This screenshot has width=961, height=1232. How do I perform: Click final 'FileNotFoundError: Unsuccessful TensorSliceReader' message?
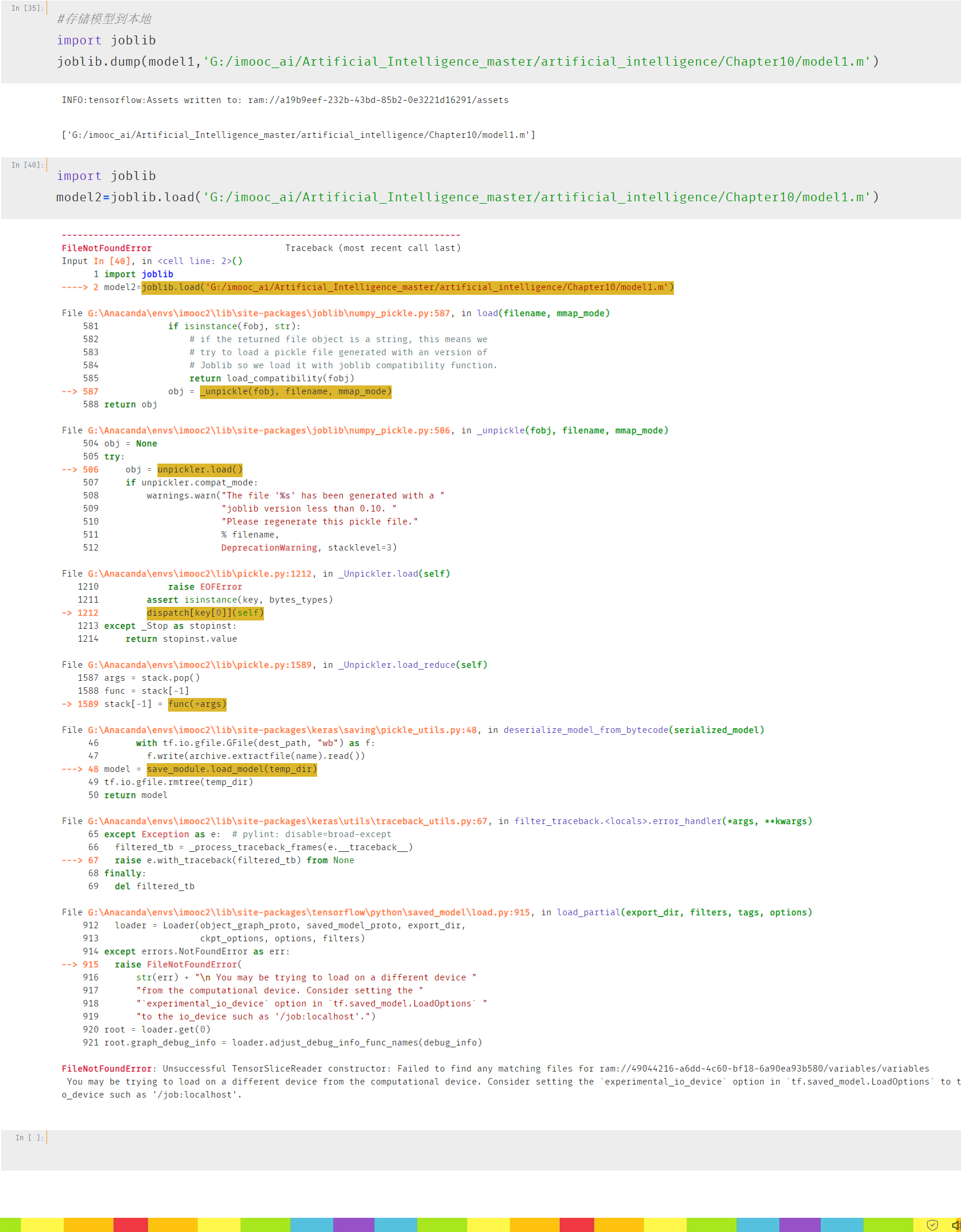click(495, 1069)
